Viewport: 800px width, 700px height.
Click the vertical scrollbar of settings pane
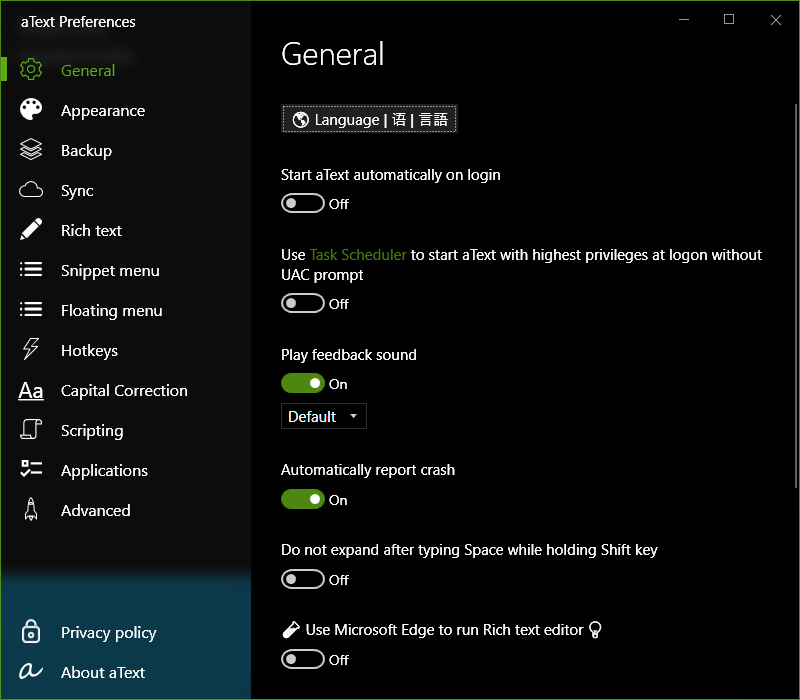point(796,296)
